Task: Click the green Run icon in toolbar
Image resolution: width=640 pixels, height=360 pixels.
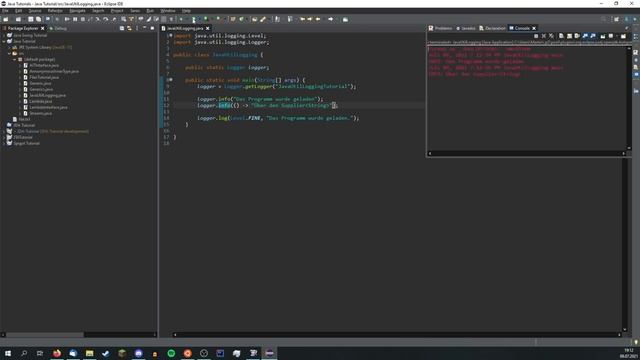Action: coord(194,19)
